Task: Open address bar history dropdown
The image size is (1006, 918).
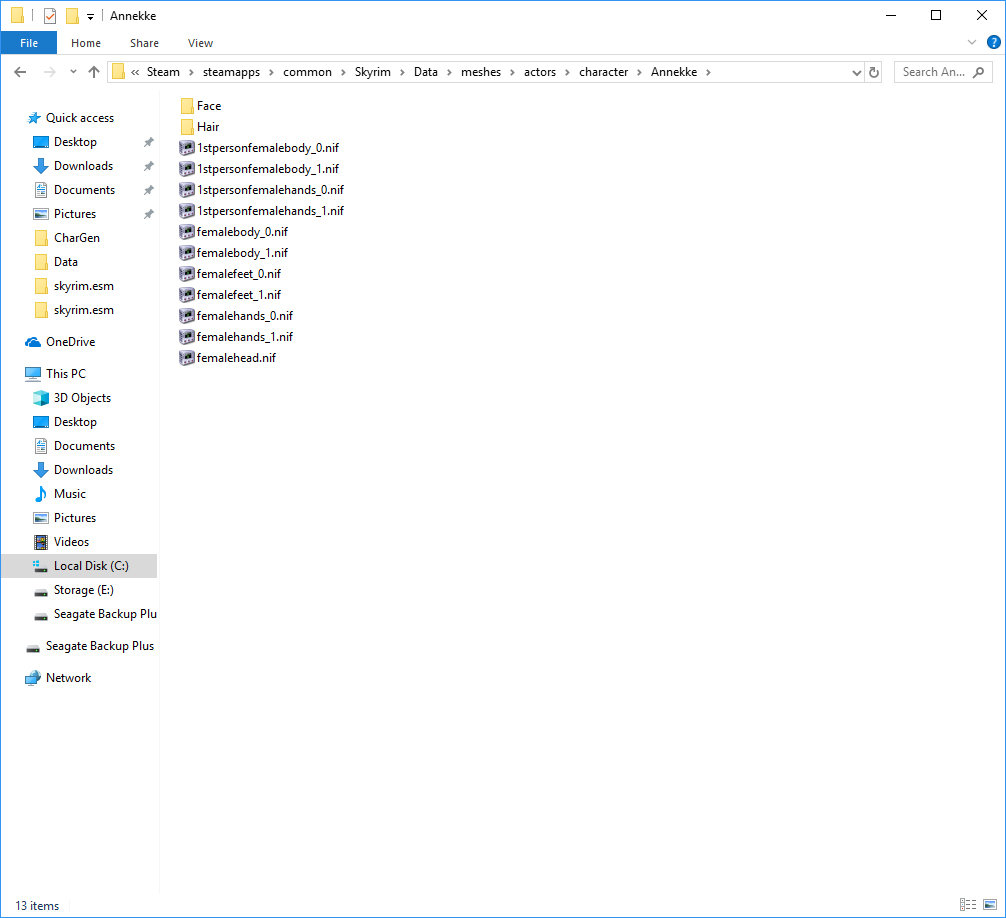Action: coord(856,72)
